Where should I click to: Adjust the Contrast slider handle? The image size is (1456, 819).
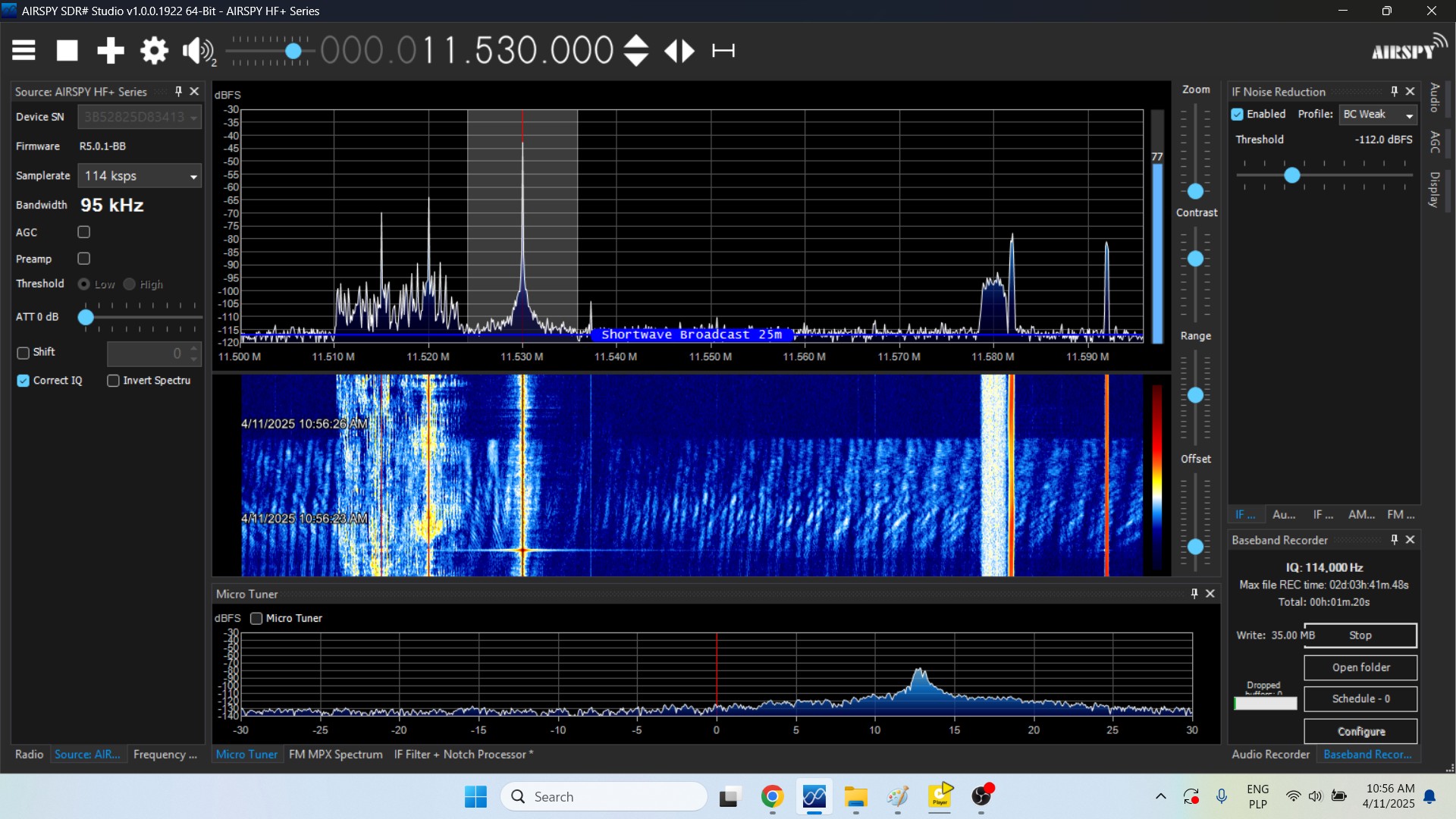click(1196, 259)
